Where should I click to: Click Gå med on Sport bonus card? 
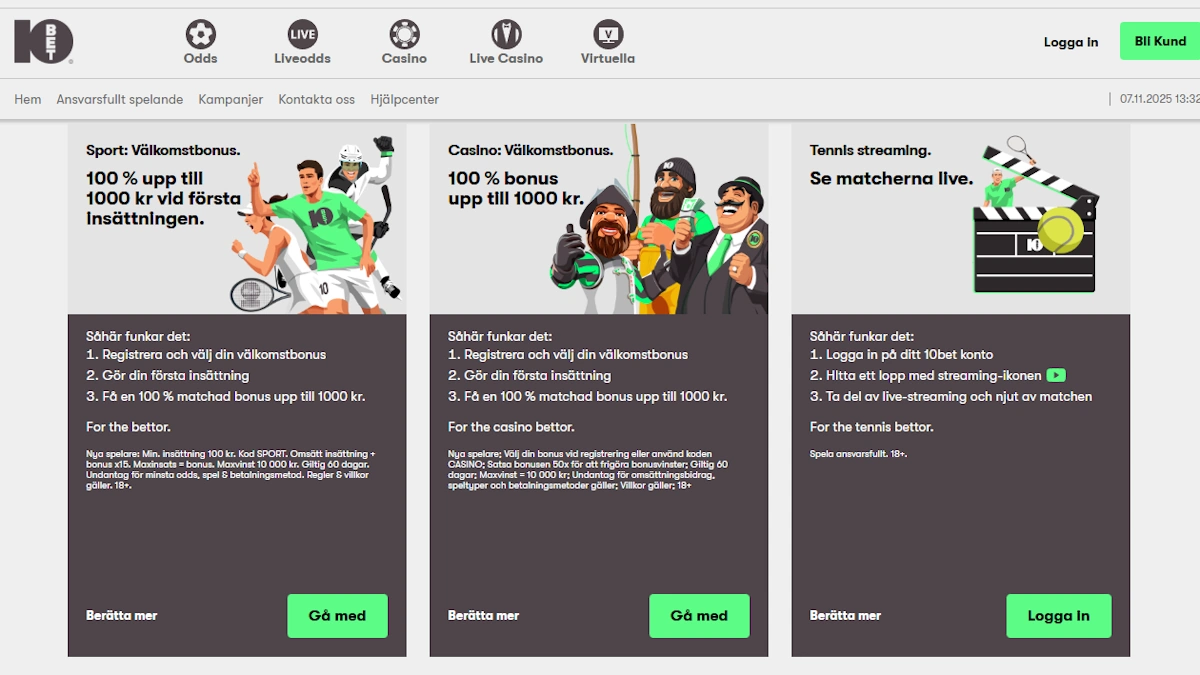tap(337, 616)
